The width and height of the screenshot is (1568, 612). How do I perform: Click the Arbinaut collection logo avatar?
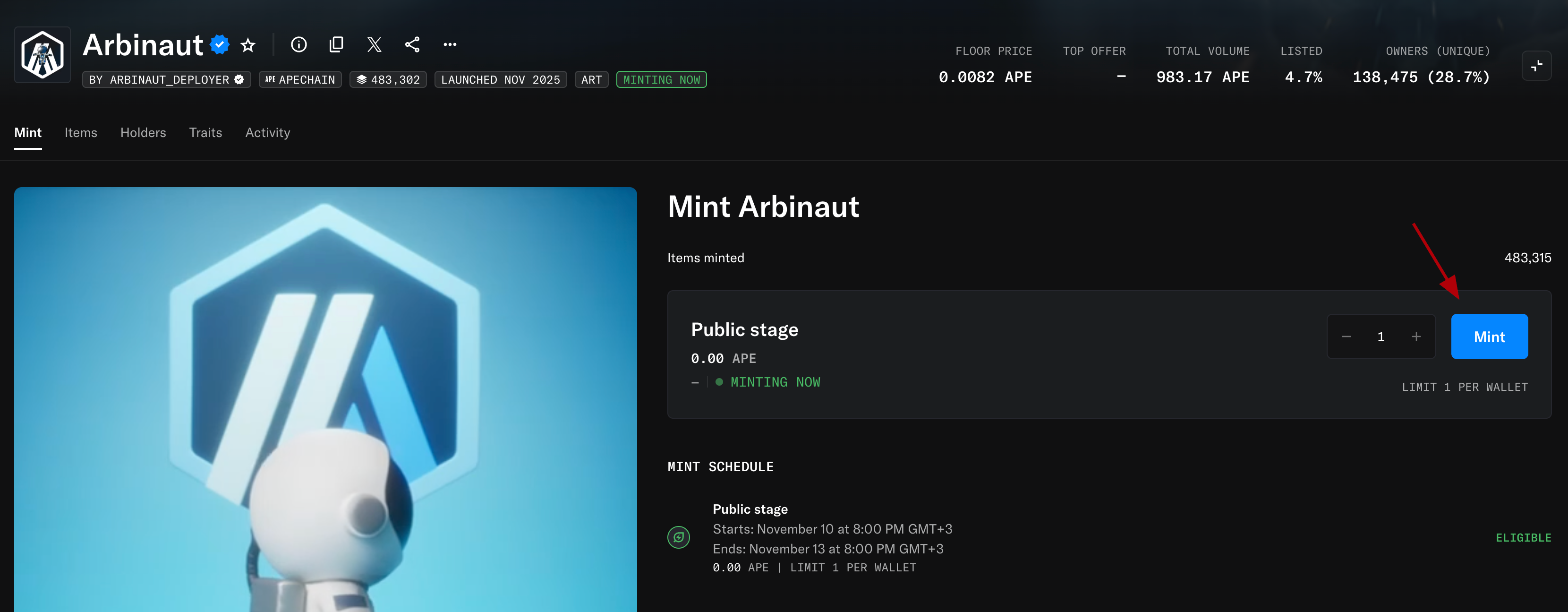pos(42,55)
